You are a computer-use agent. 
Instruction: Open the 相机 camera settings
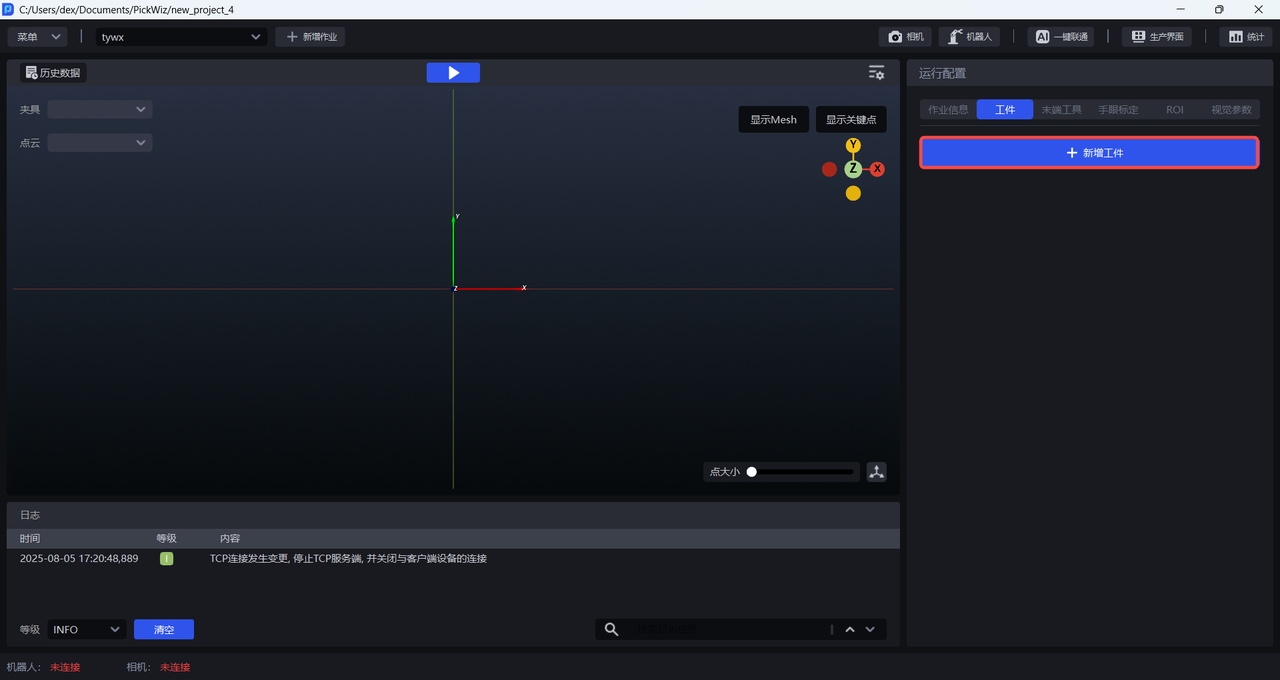tap(906, 37)
